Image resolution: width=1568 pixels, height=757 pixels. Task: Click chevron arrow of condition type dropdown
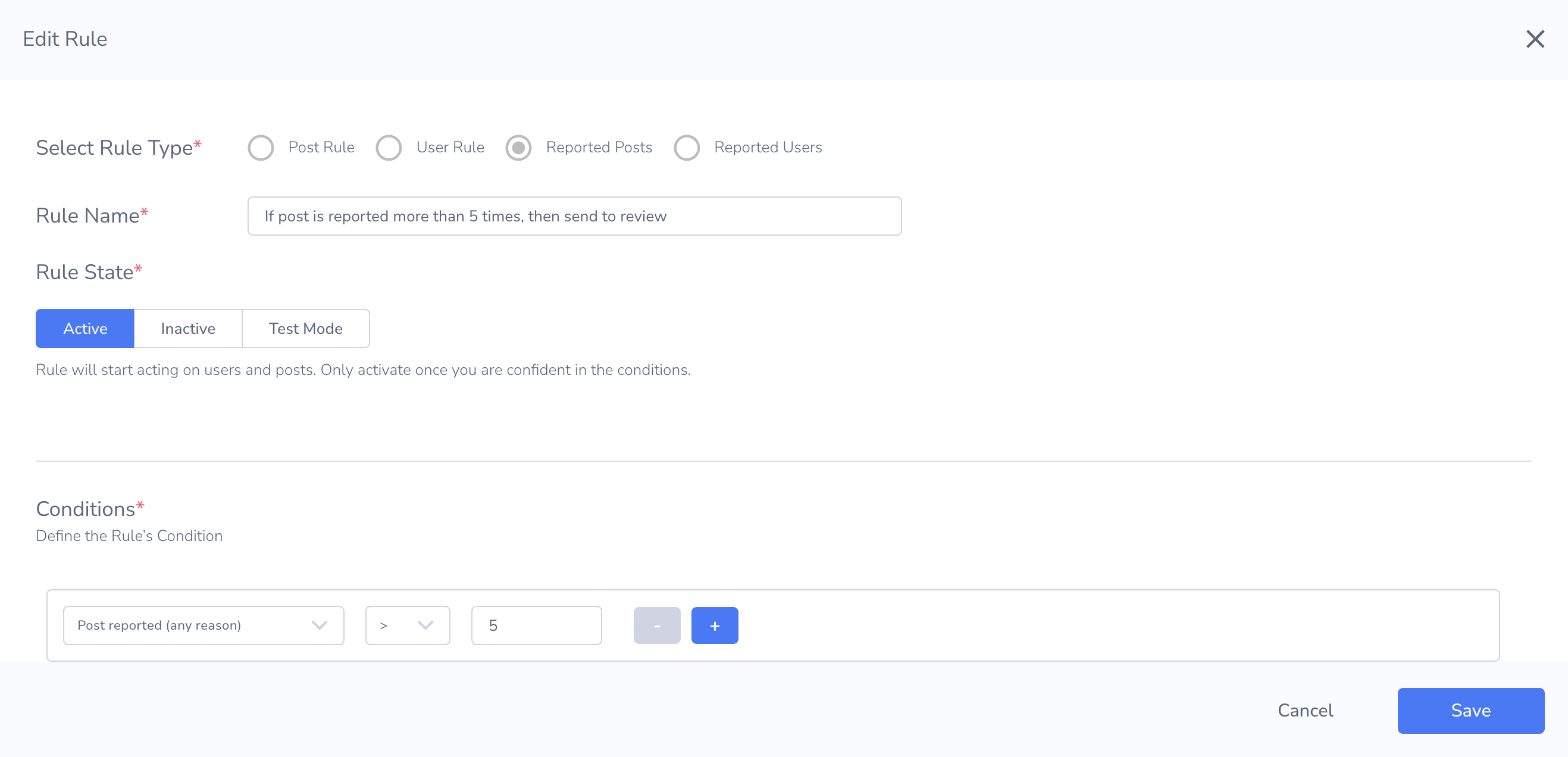pos(320,625)
